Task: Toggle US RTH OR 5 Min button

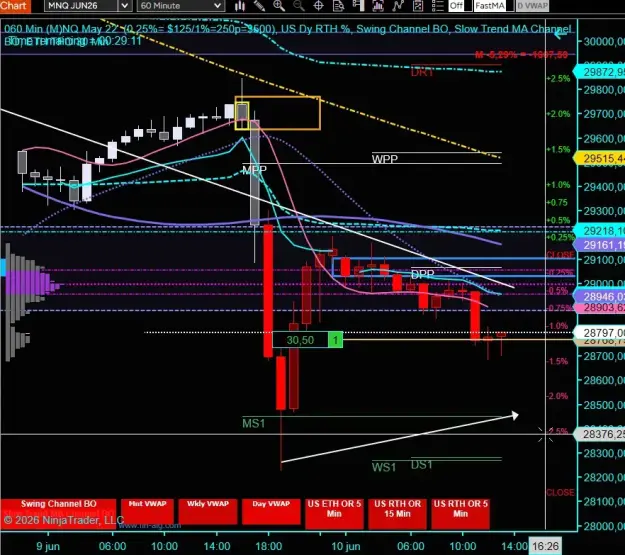Action: (460, 513)
